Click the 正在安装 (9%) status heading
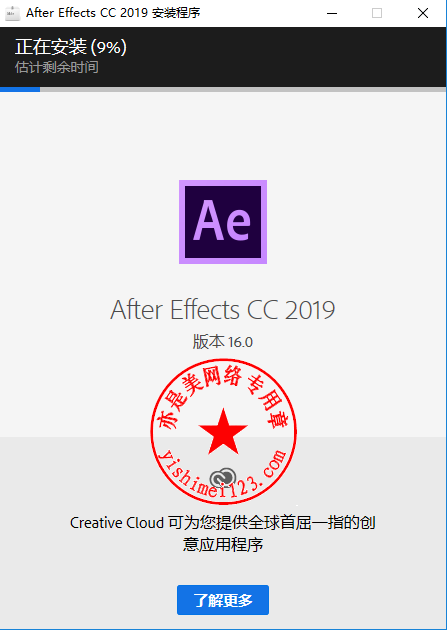 coord(71,47)
